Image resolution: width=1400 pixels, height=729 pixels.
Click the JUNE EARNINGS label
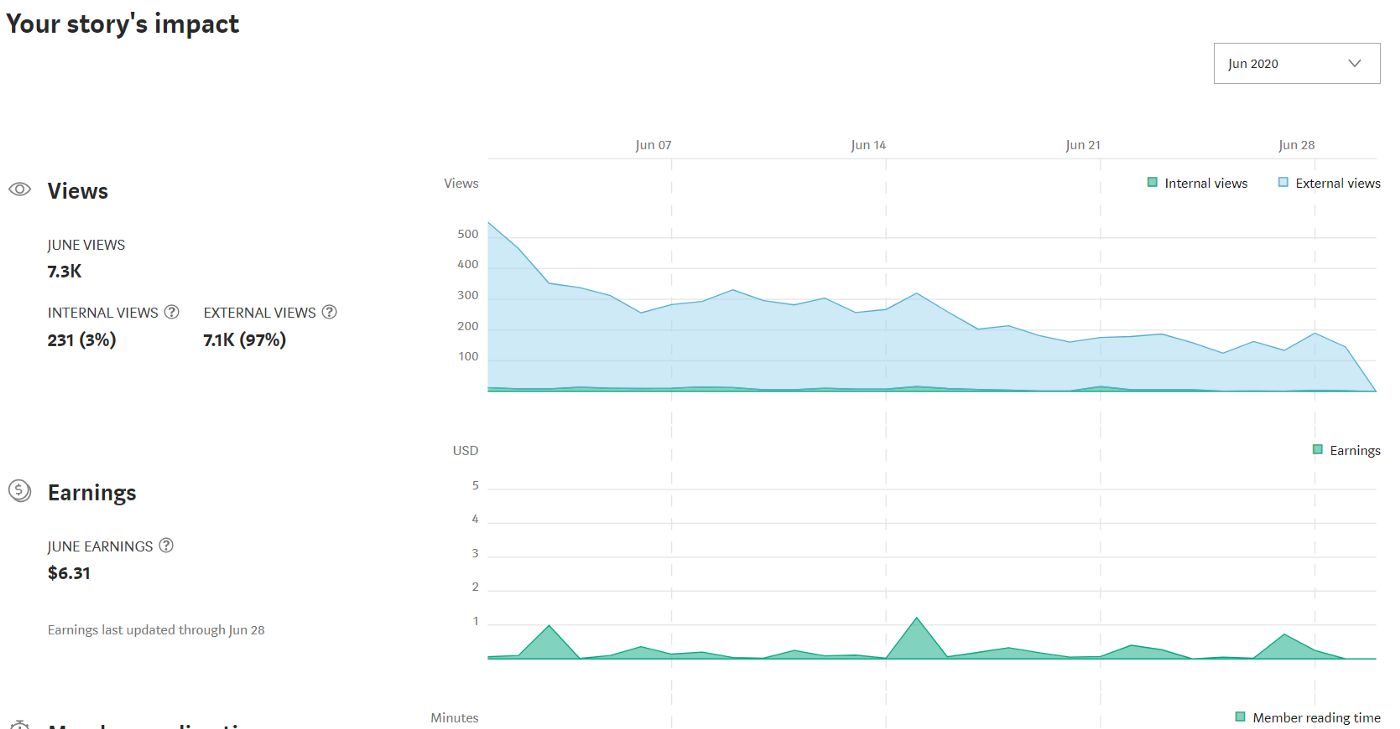100,546
